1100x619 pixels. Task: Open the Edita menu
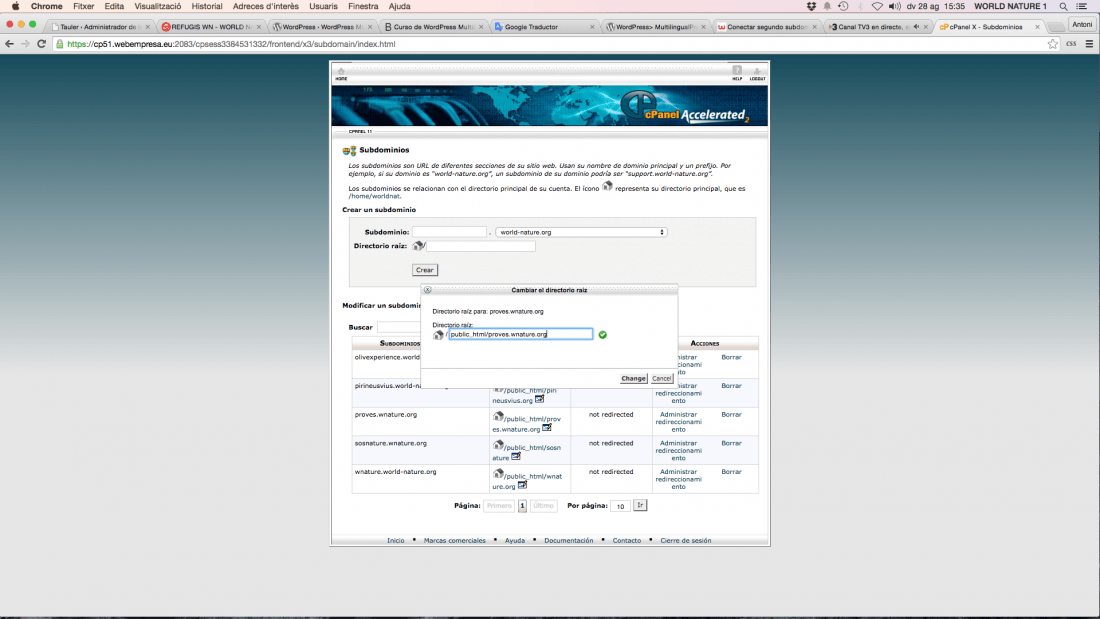(x=114, y=6)
